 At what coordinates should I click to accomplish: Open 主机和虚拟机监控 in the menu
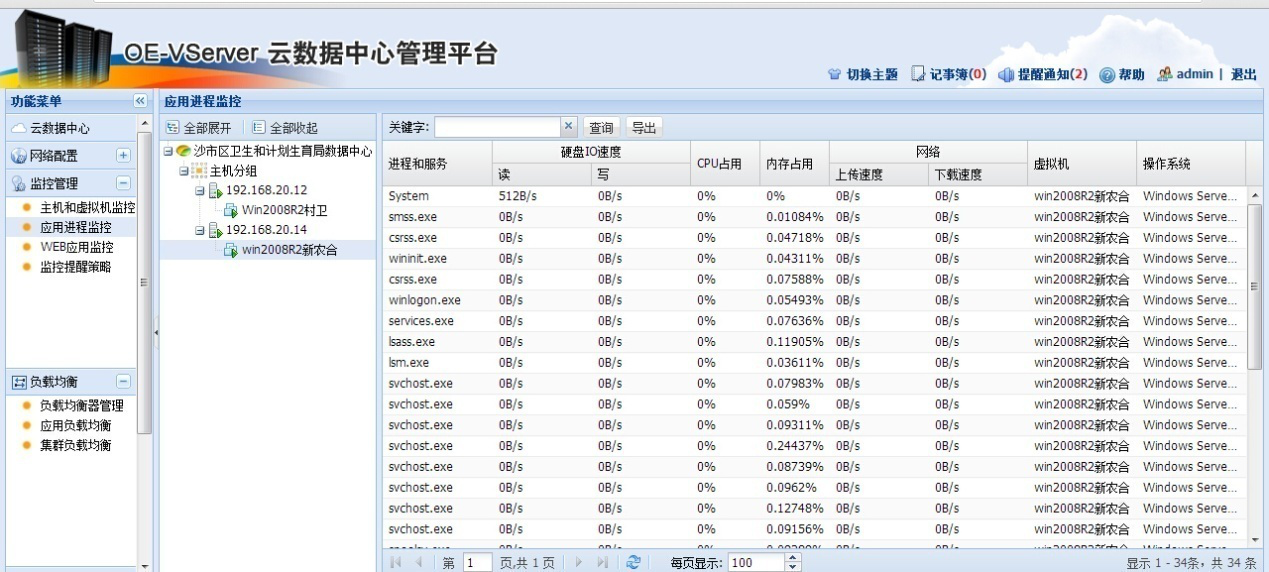click(87, 208)
